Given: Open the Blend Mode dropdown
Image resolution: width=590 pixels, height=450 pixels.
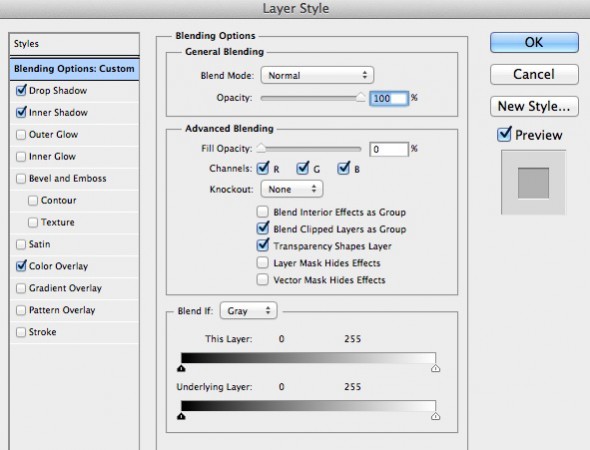Looking at the screenshot, I should tap(317, 75).
